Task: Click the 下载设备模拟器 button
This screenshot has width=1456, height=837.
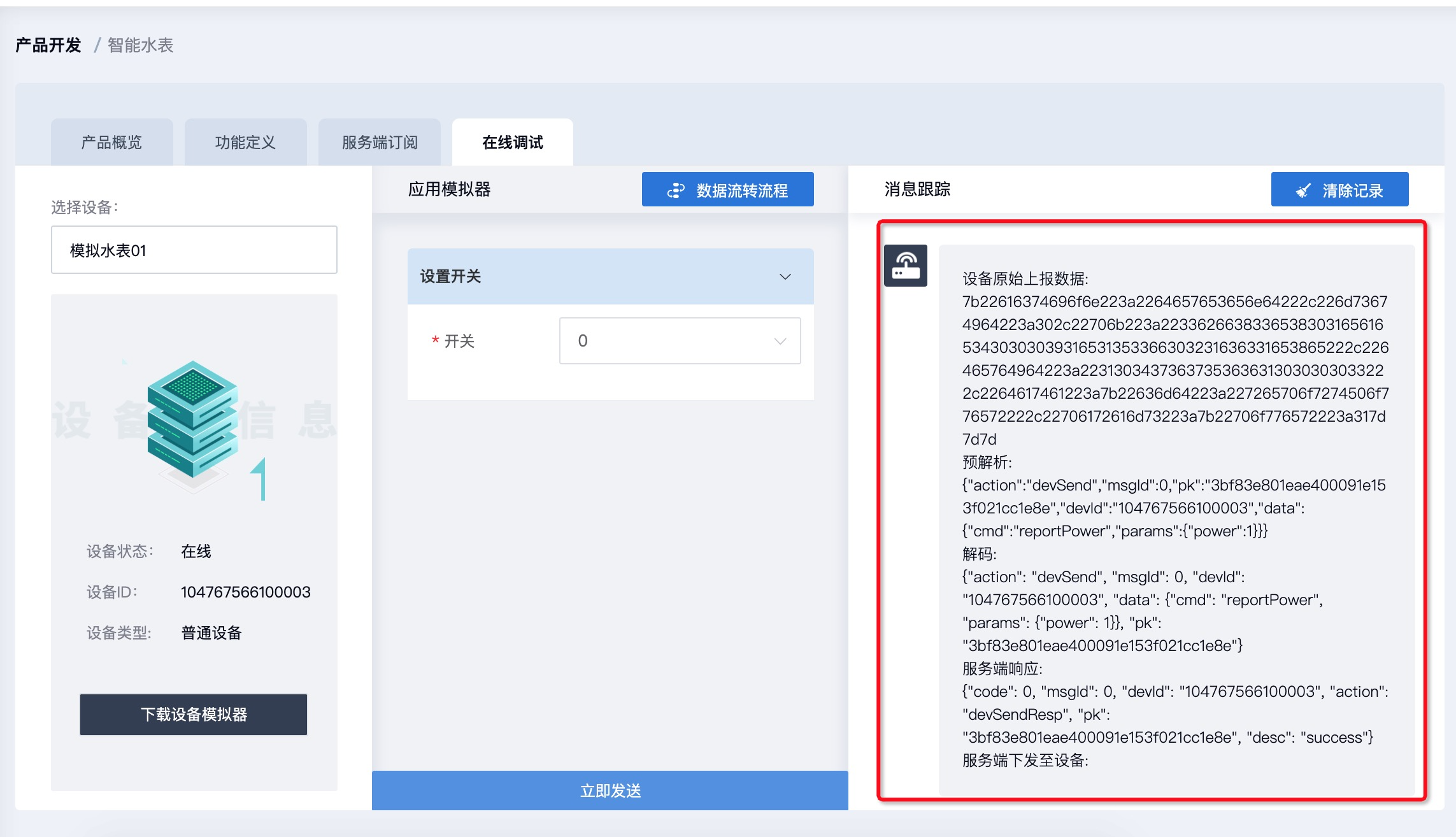Action: tap(194, 714)
